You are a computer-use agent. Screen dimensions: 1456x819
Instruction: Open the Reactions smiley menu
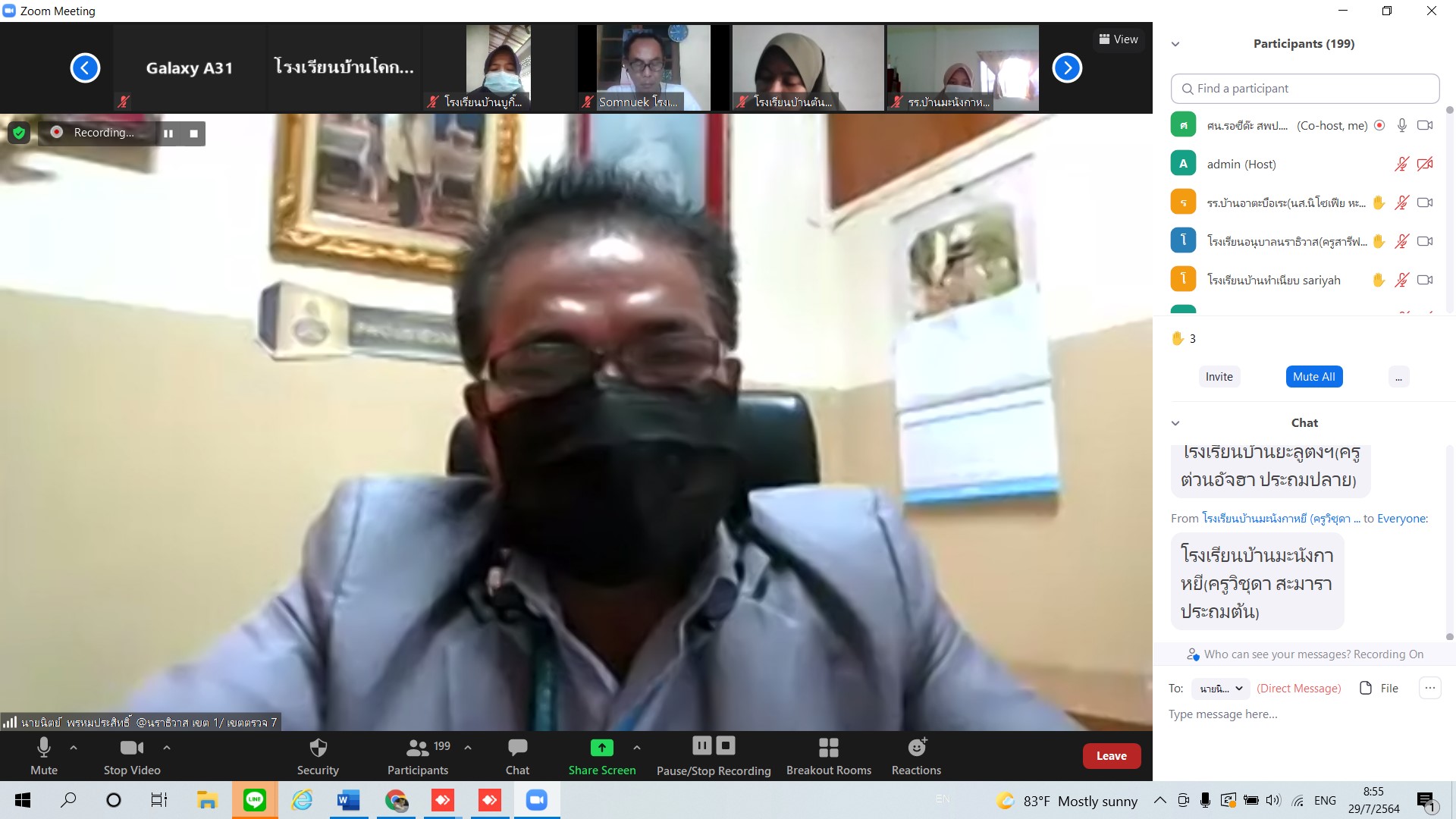click(x=916, y=755)
